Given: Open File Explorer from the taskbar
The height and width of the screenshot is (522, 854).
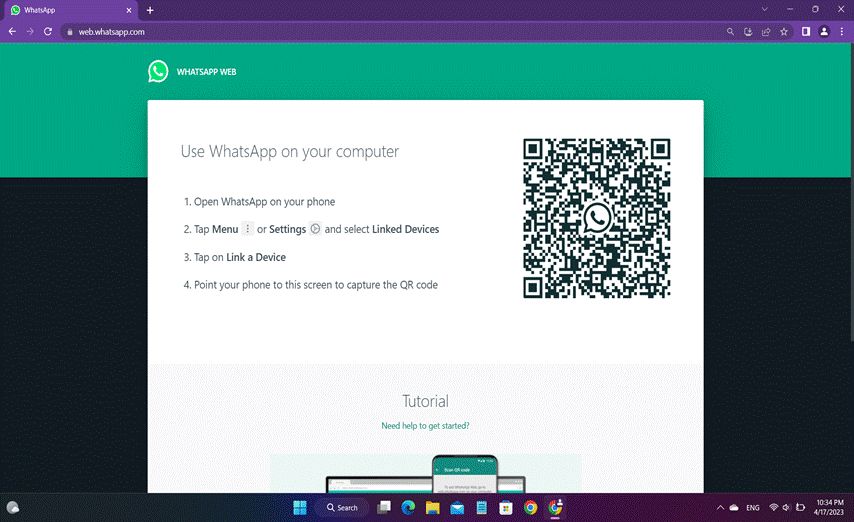Looking at the screenshot, I should (x=432, y=507).
